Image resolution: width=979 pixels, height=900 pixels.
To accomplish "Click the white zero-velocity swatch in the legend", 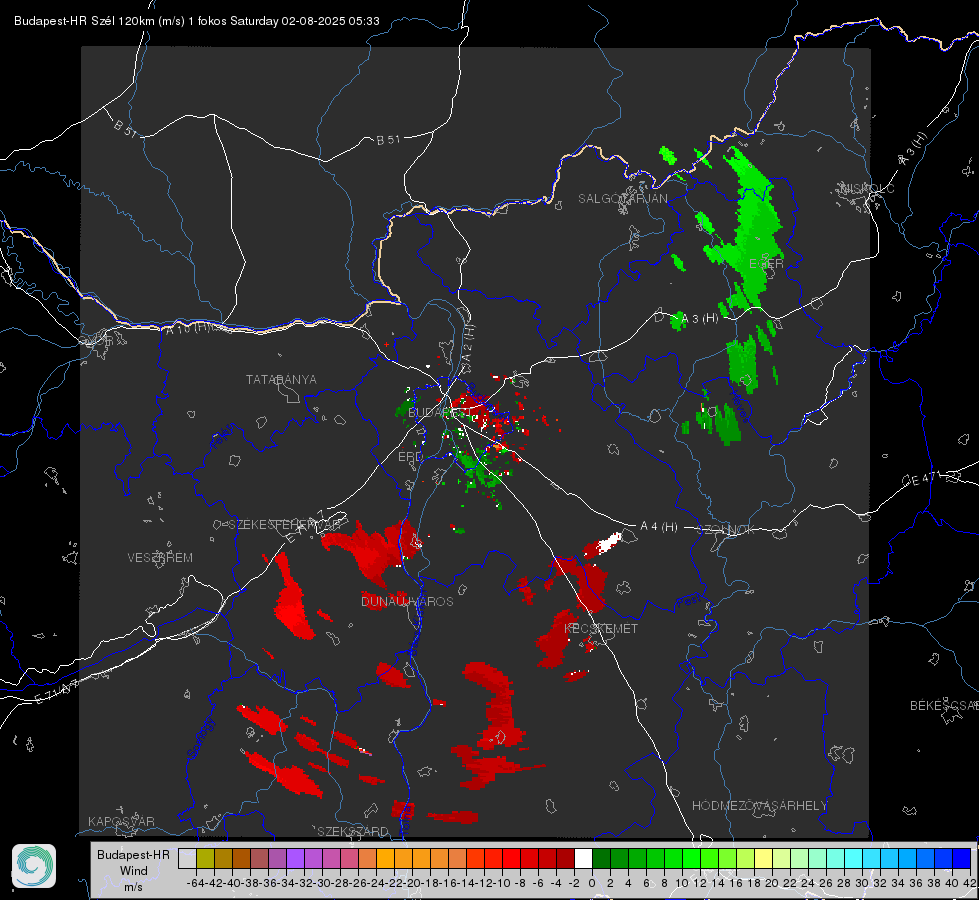I will [x=583, y=858].
